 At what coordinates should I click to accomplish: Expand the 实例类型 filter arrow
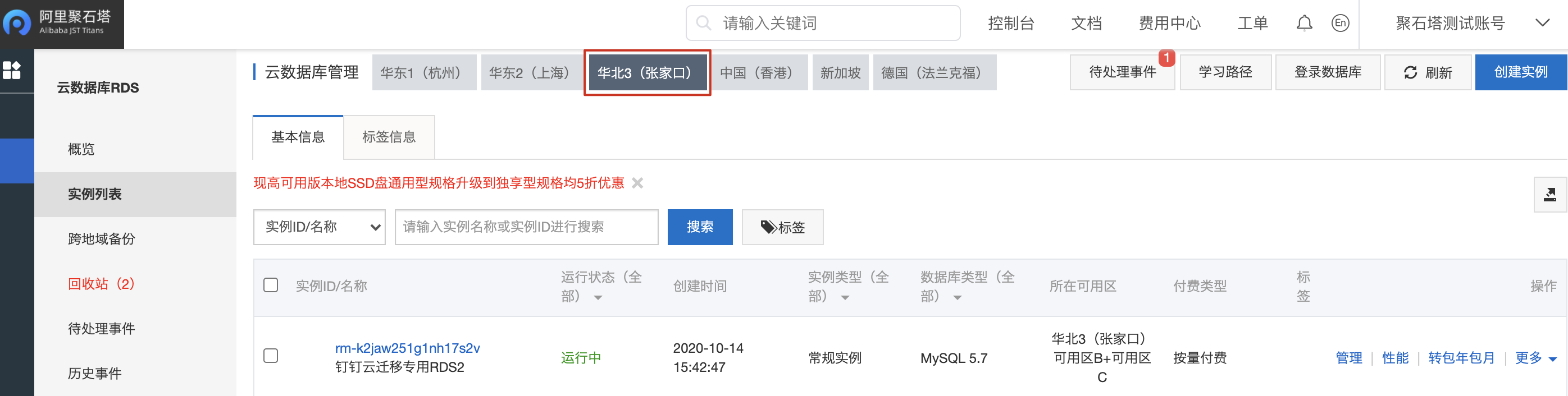tap(845, 297)
